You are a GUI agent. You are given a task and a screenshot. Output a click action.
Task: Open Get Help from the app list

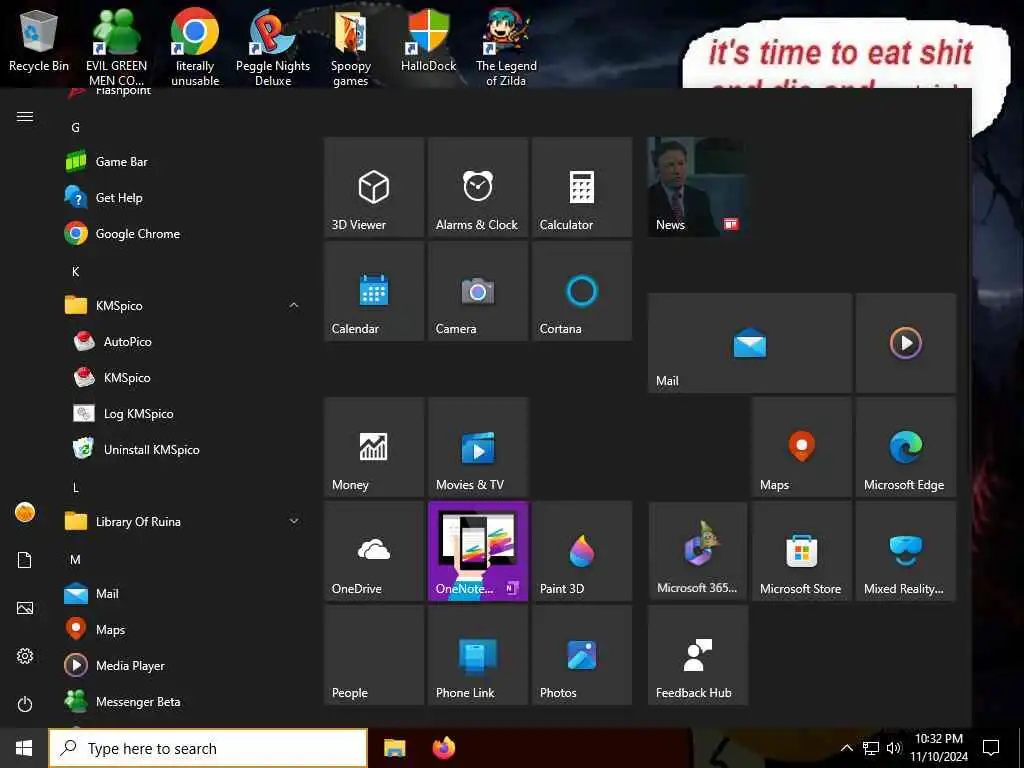[183, 197]
